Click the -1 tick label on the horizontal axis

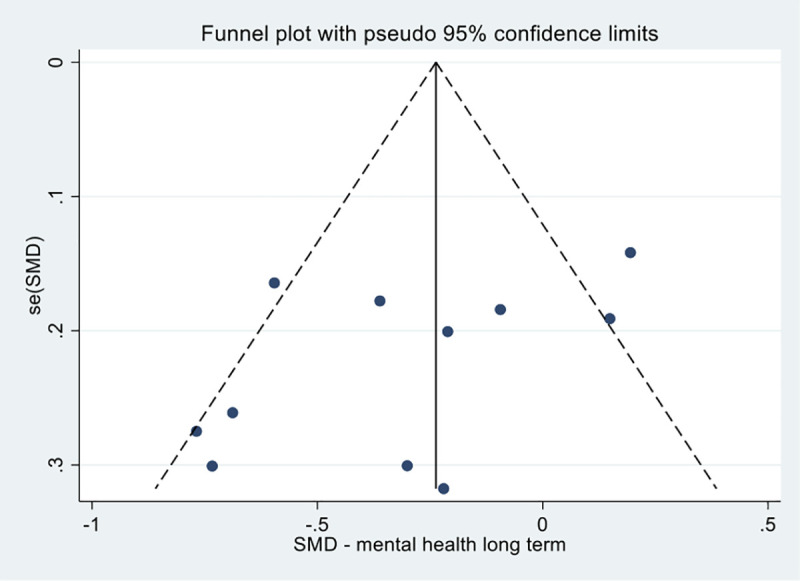[92, 523]
